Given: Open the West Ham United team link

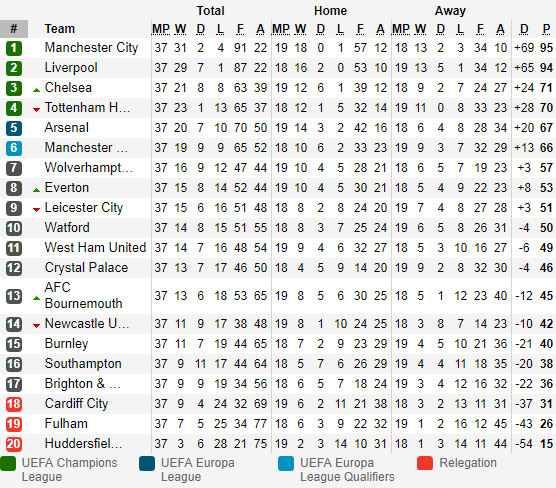Looking at the screenshot, I should click(95, 248).
